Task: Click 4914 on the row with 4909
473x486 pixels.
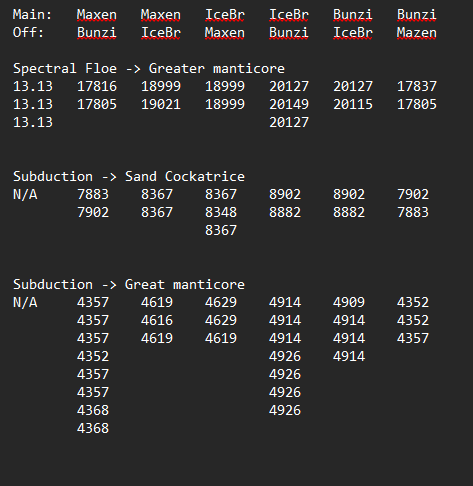Action: point(285,303)
